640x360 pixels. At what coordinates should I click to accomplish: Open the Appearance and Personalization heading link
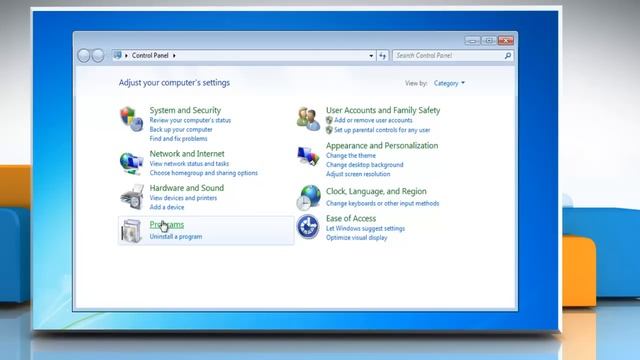[x=382, y=146]
